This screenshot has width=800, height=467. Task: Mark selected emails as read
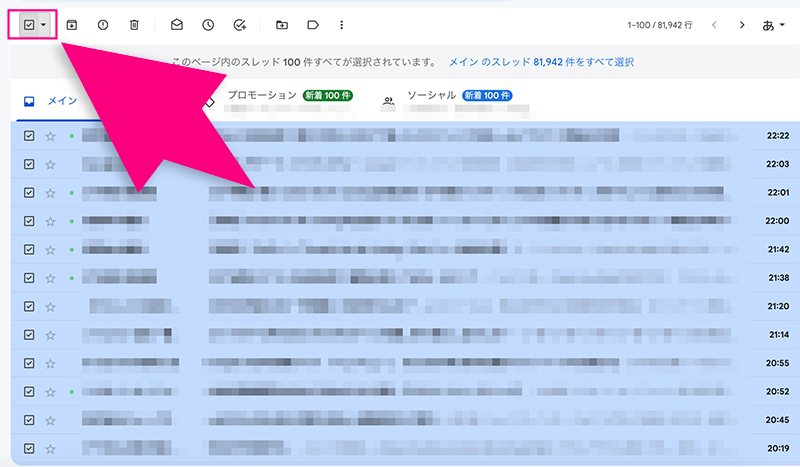click(177, 24)
